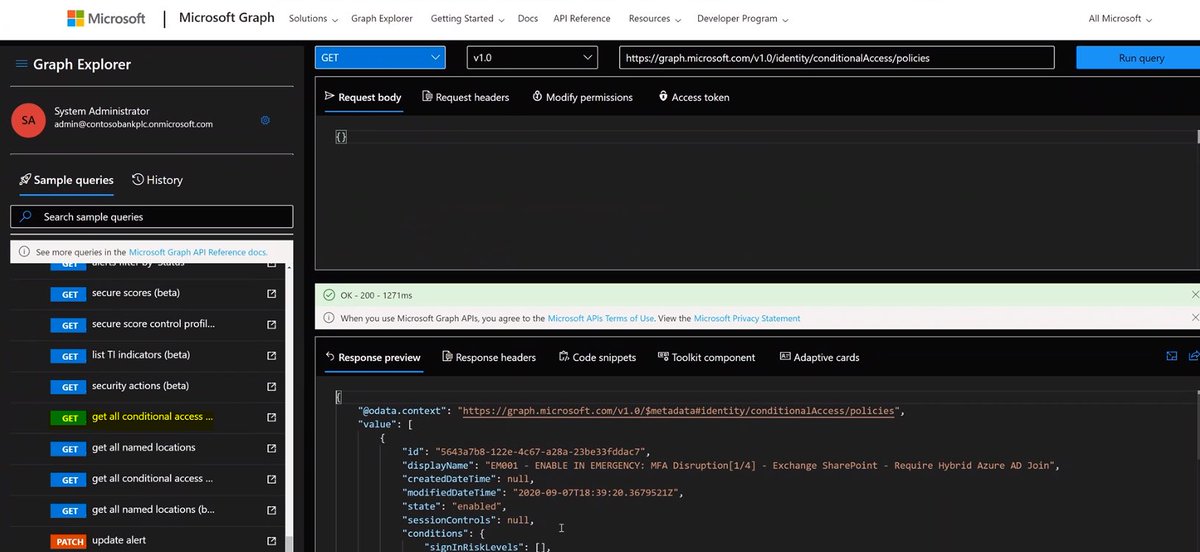Open Microsoft APIs Terms of Use link
1200x552 pixels.
[x=601, y=318]
